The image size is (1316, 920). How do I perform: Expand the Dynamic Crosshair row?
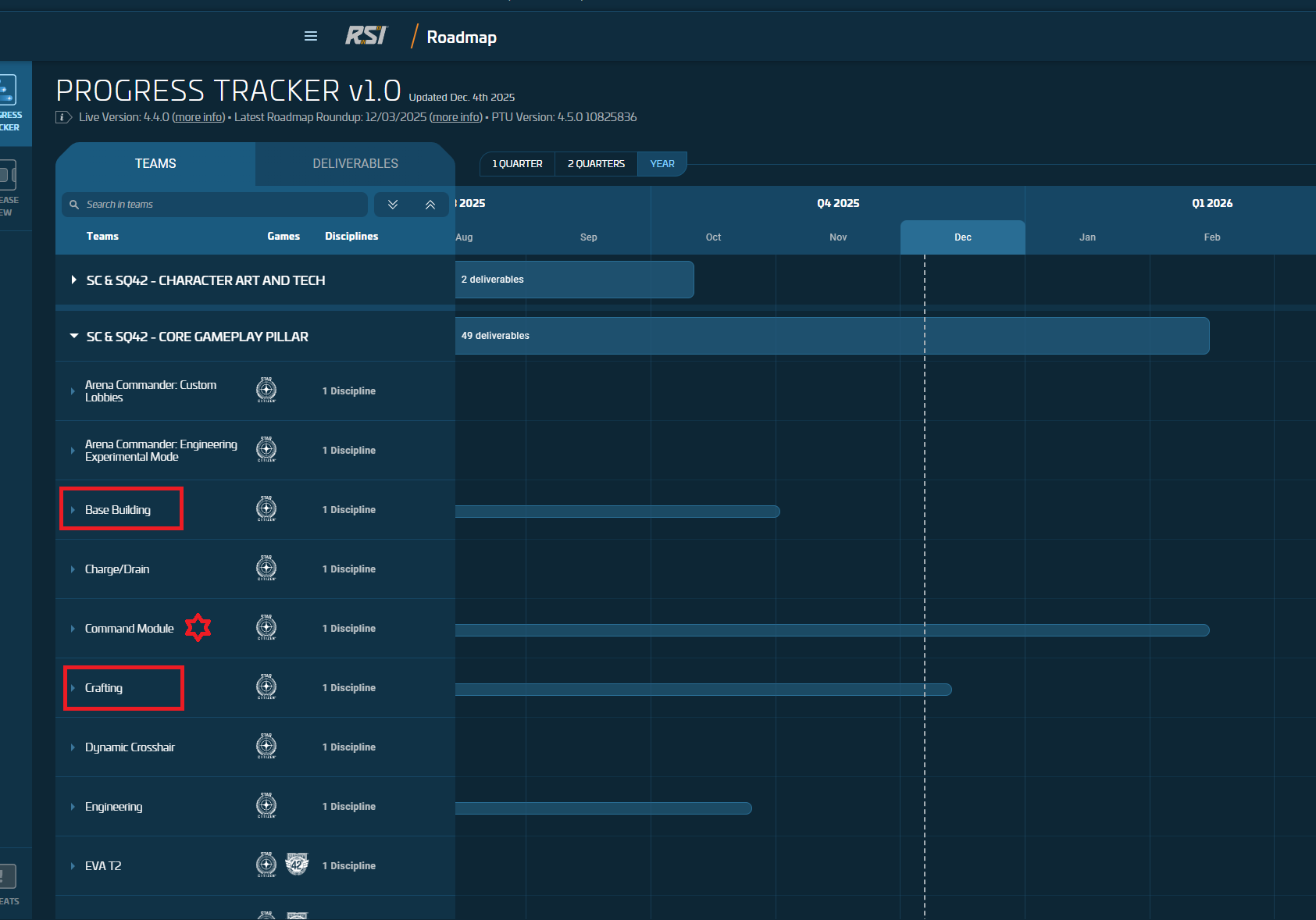click(x=73, y=747)
